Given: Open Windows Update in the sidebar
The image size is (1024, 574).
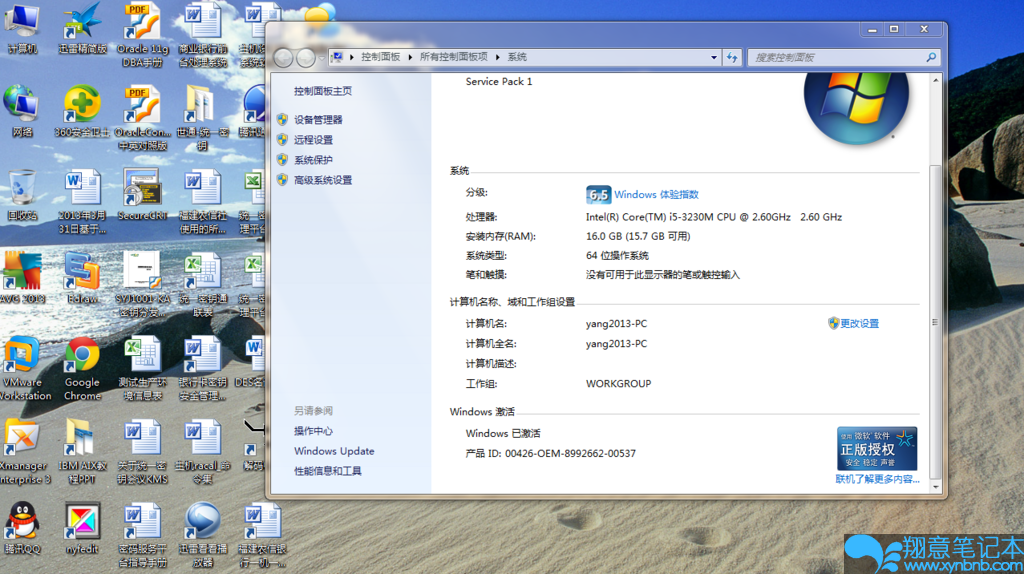Looking at the screenshot, I should click(x=334, y=451).
